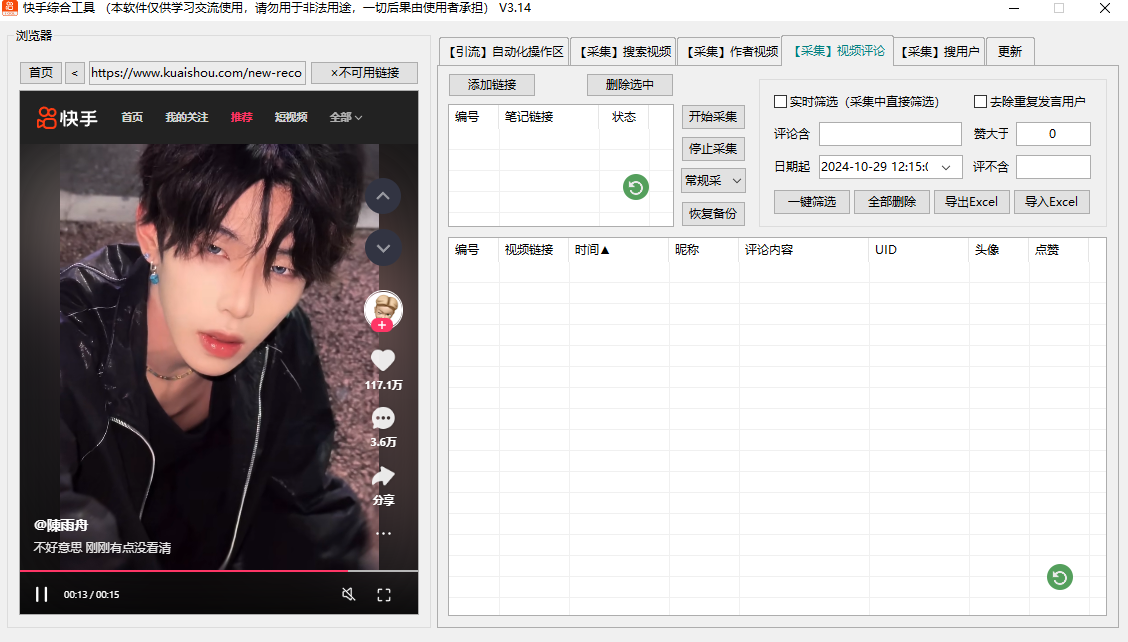Expand the 全部 menu in Kuaishou navigation

(x=346, y=118)
